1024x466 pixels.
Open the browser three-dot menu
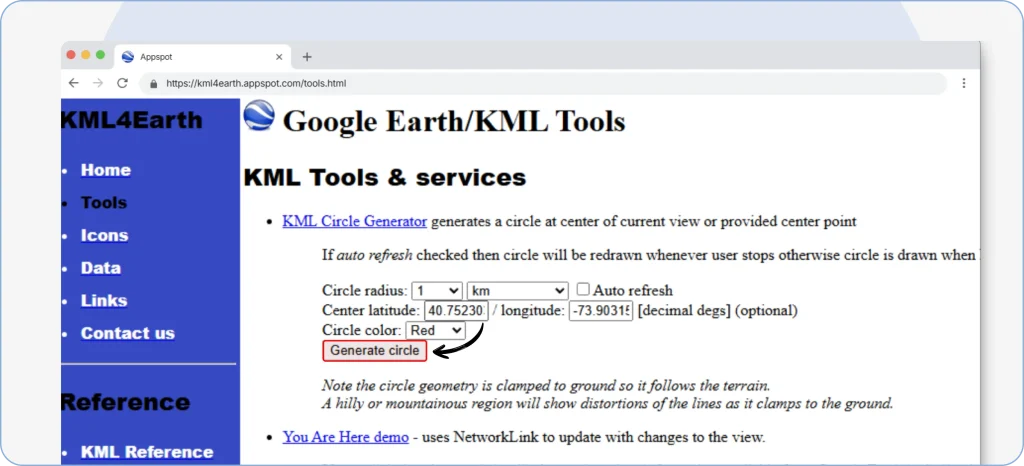click(964, 83)
